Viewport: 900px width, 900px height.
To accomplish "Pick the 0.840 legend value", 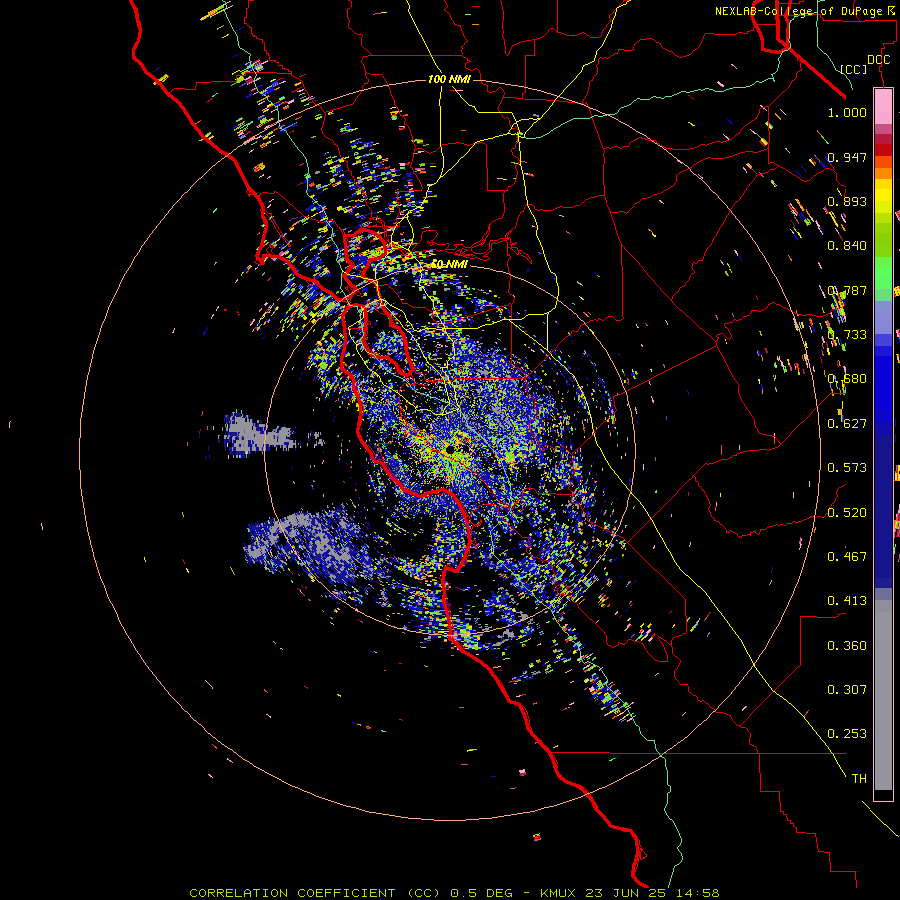I will coord(847,246).
